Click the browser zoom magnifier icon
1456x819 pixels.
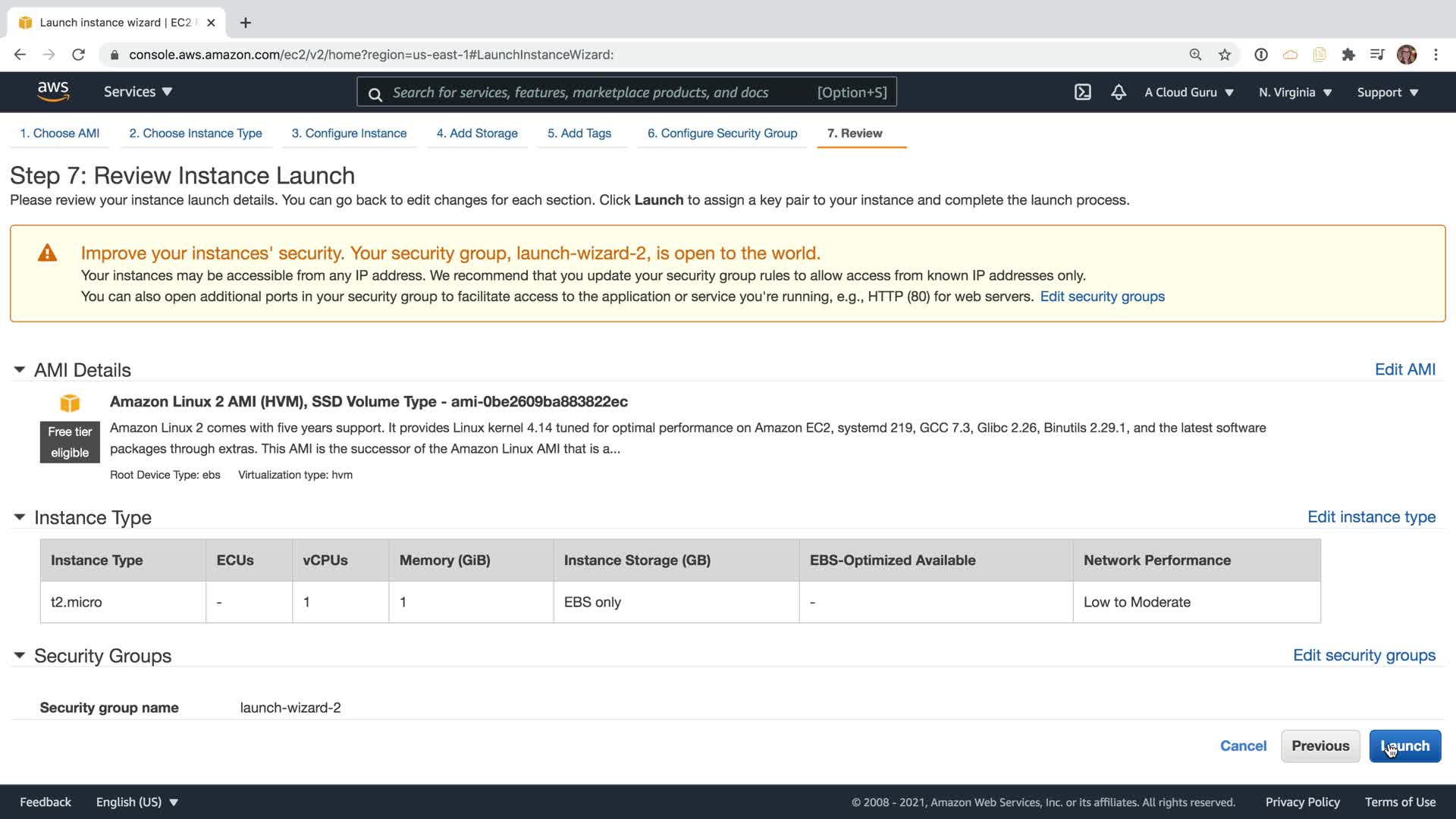[1195, 55]
